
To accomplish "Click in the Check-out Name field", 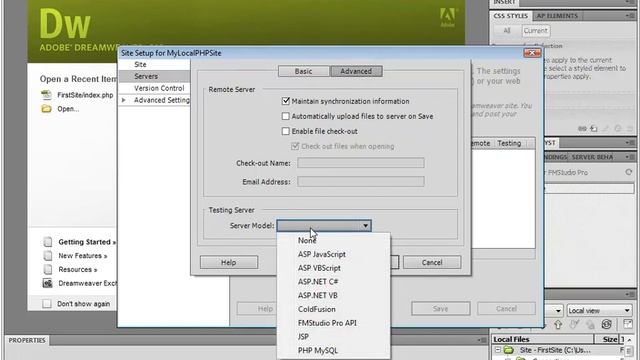I will (x=361, y=163).
